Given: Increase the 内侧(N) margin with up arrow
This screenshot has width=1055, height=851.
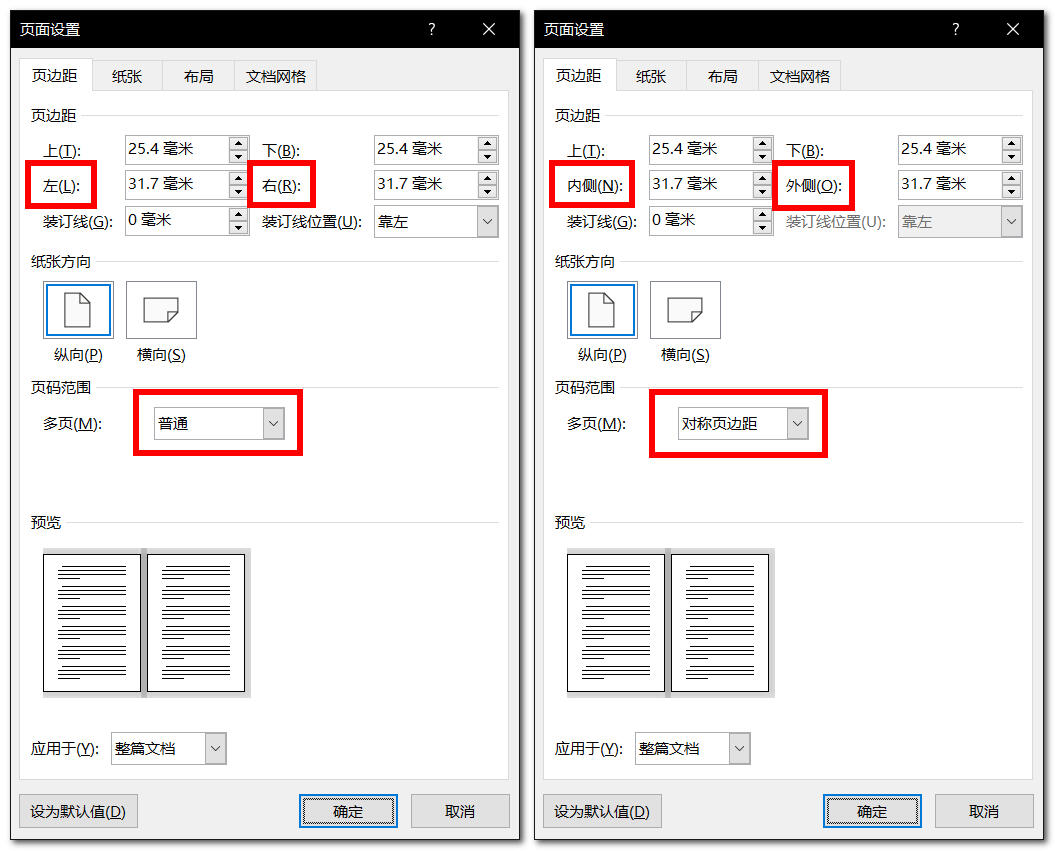Looking at the screenshot, I should tap(762, 178).
